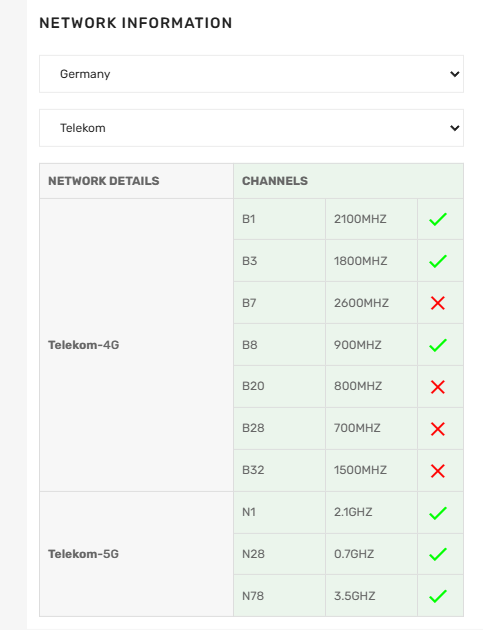Click the 3.5GHZ frequency cell
The height and width of the screenshot is (630, 483).
pyautogui.click(x=371, y=595)
